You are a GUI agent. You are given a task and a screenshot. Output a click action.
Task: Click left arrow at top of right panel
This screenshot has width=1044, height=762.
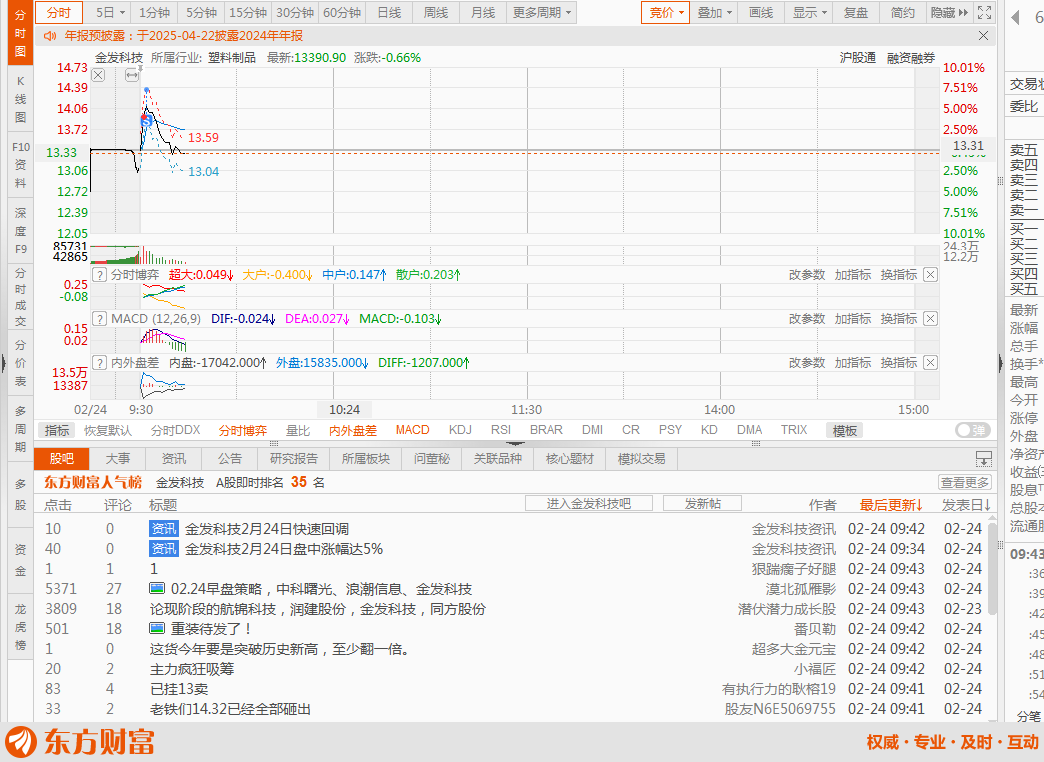tap(1015, 18)
